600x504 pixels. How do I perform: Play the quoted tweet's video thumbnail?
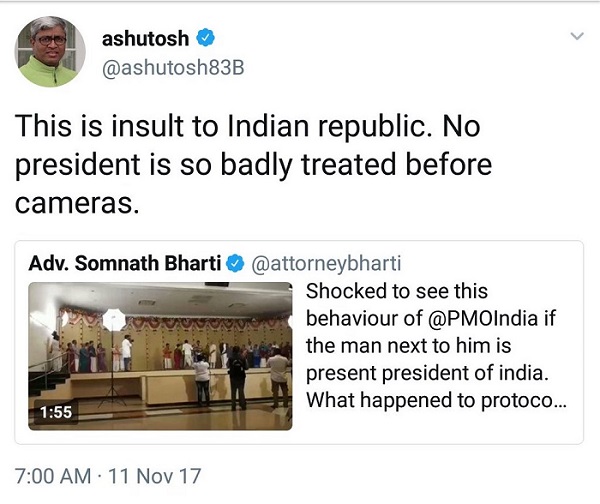pos(160,355)
